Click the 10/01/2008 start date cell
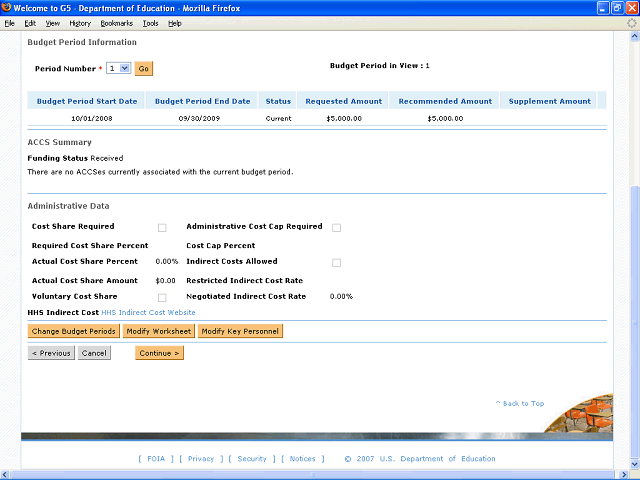 [91, 119]
